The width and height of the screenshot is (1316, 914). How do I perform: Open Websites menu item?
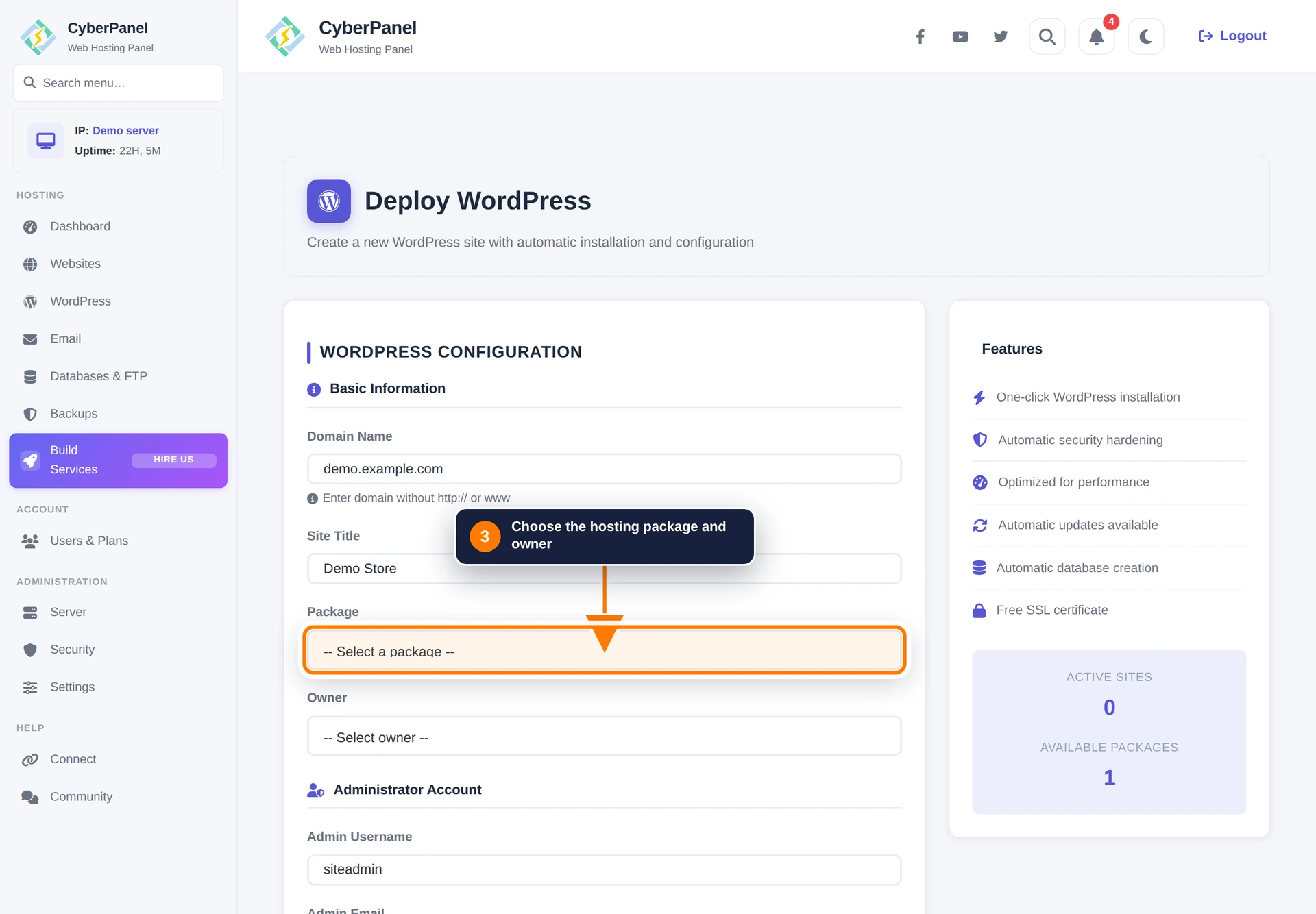pos(118,264)
